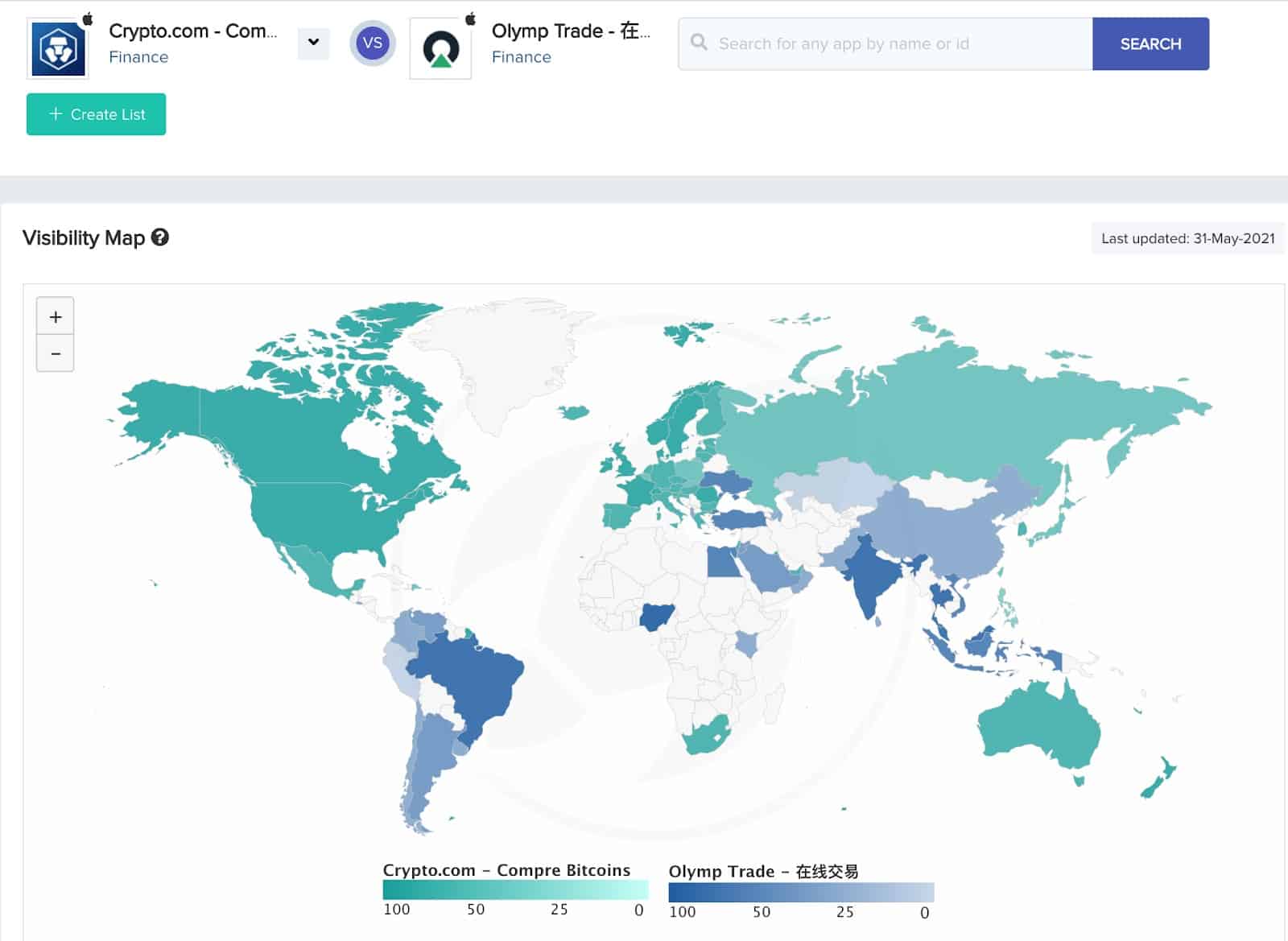Click the Crypto.com app icon

pyautogui.click(x=58, y=48)
